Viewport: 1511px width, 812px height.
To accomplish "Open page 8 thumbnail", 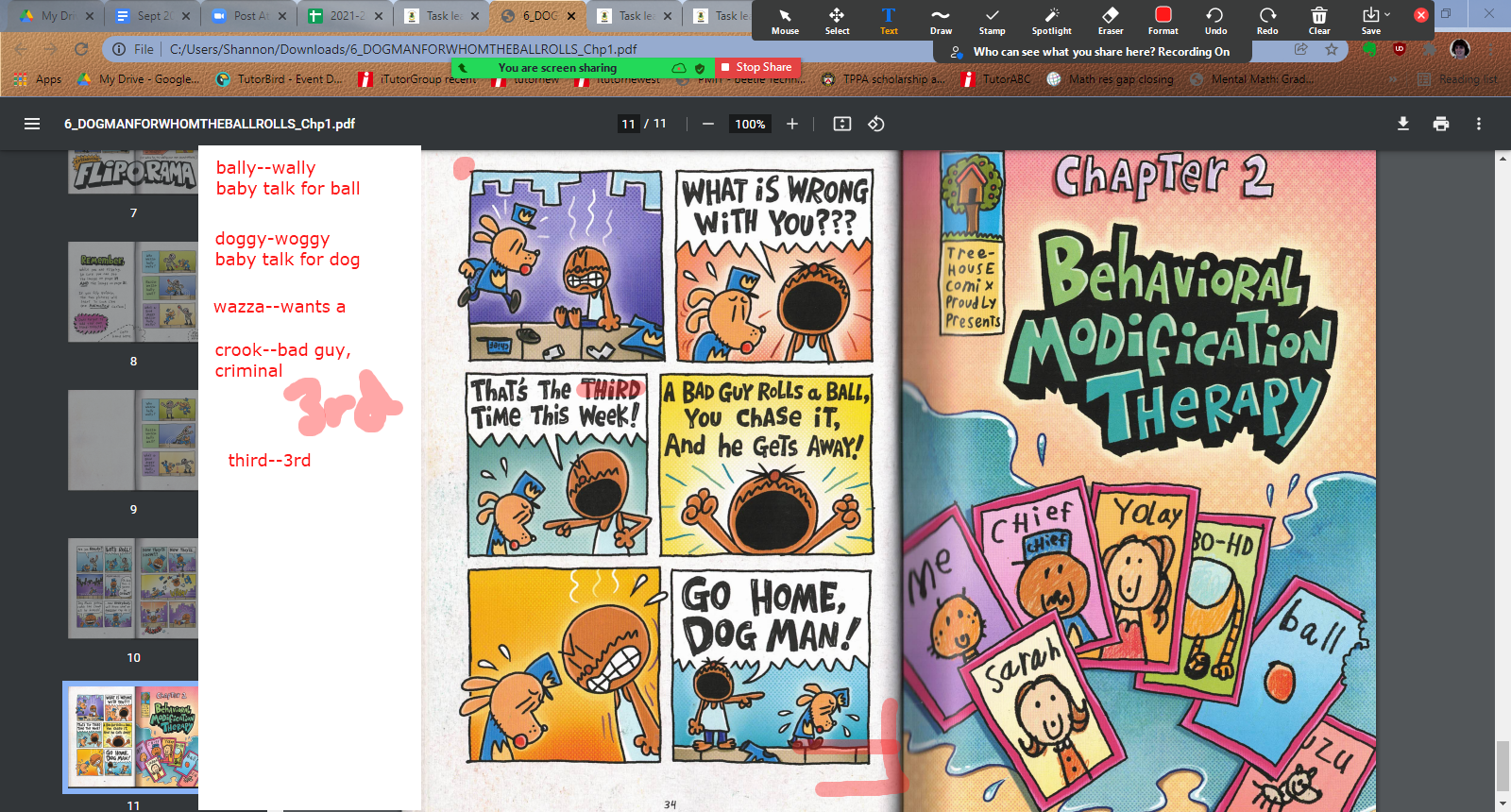I will [x=133, y=292].
